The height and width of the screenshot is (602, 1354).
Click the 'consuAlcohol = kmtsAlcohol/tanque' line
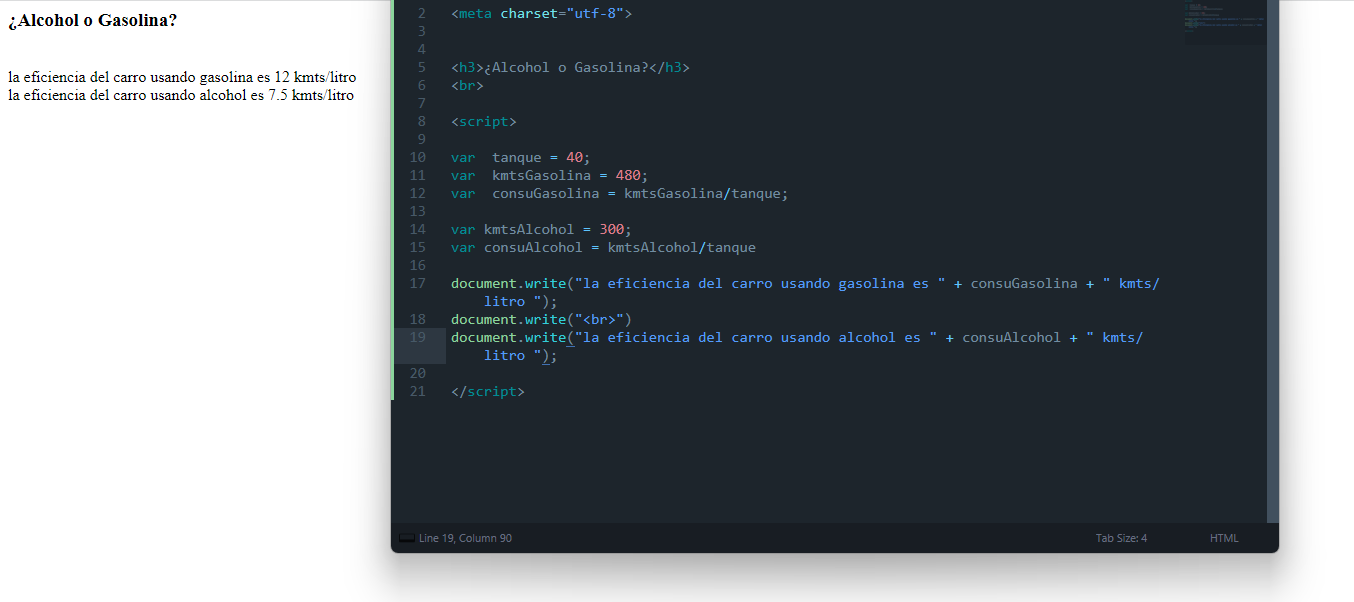pos(603,247)
